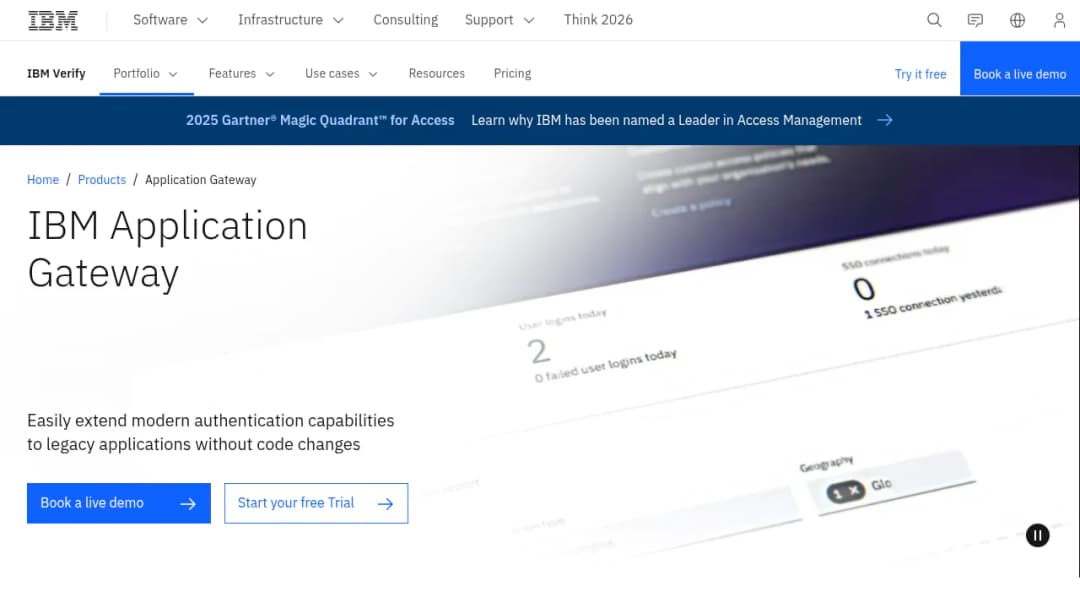
Task: Expand the Support menu
Action: coord(499,20)
